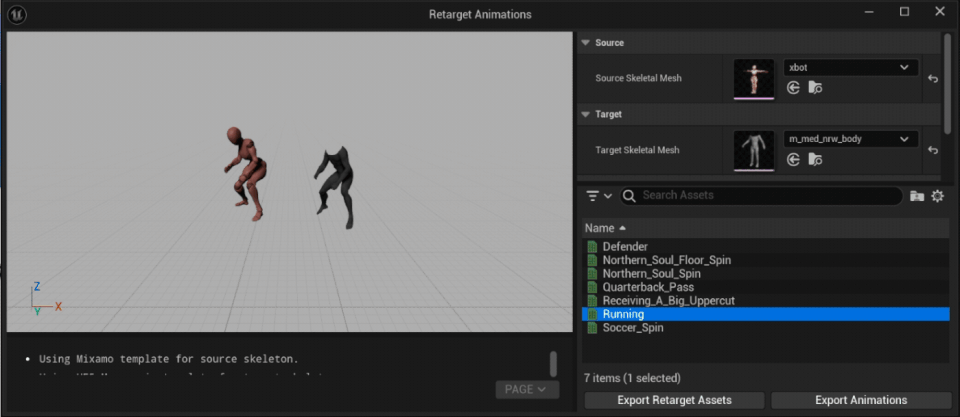Select the Northern_Soul_Floor_Spin animation
The image size is (960, 417).
coord(666,260)
